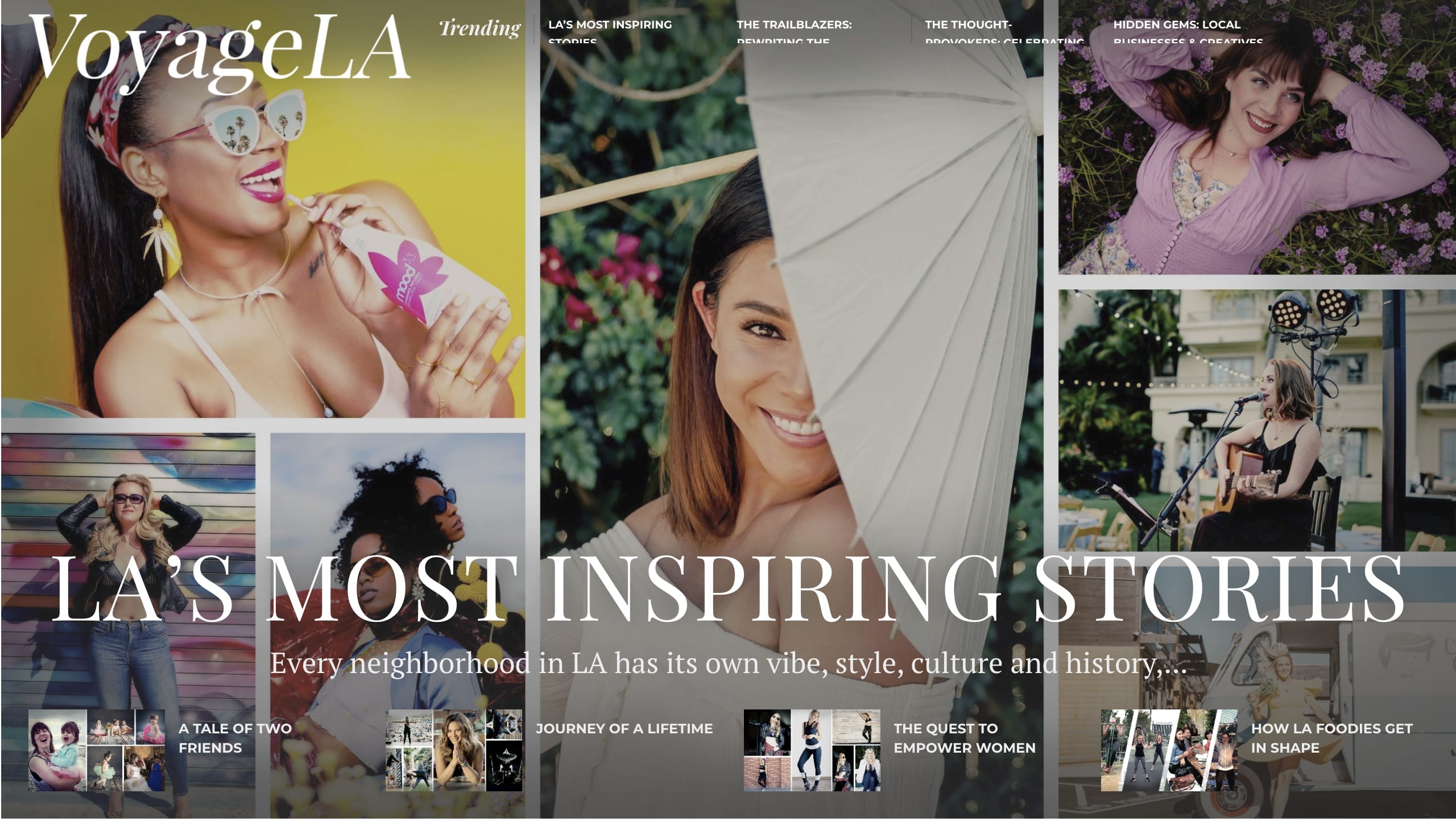This screenshot has width=1456, height=822.
Task: Open The Quest to Empower Women title
Action: click(965, 738)
